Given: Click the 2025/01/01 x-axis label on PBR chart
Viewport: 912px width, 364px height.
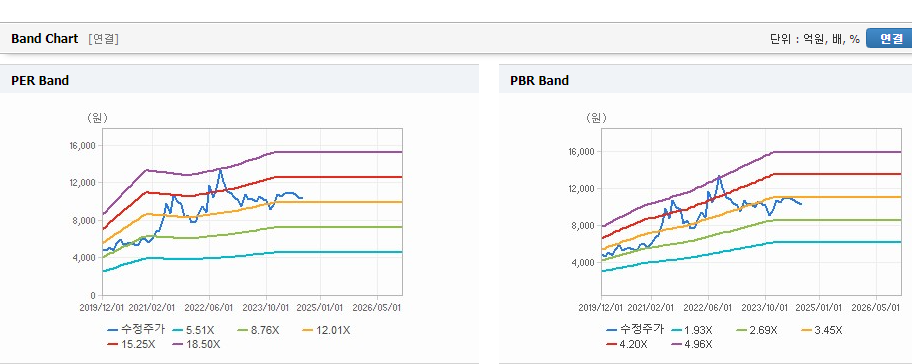Looking at the screenshot, I should pos(820,308).
